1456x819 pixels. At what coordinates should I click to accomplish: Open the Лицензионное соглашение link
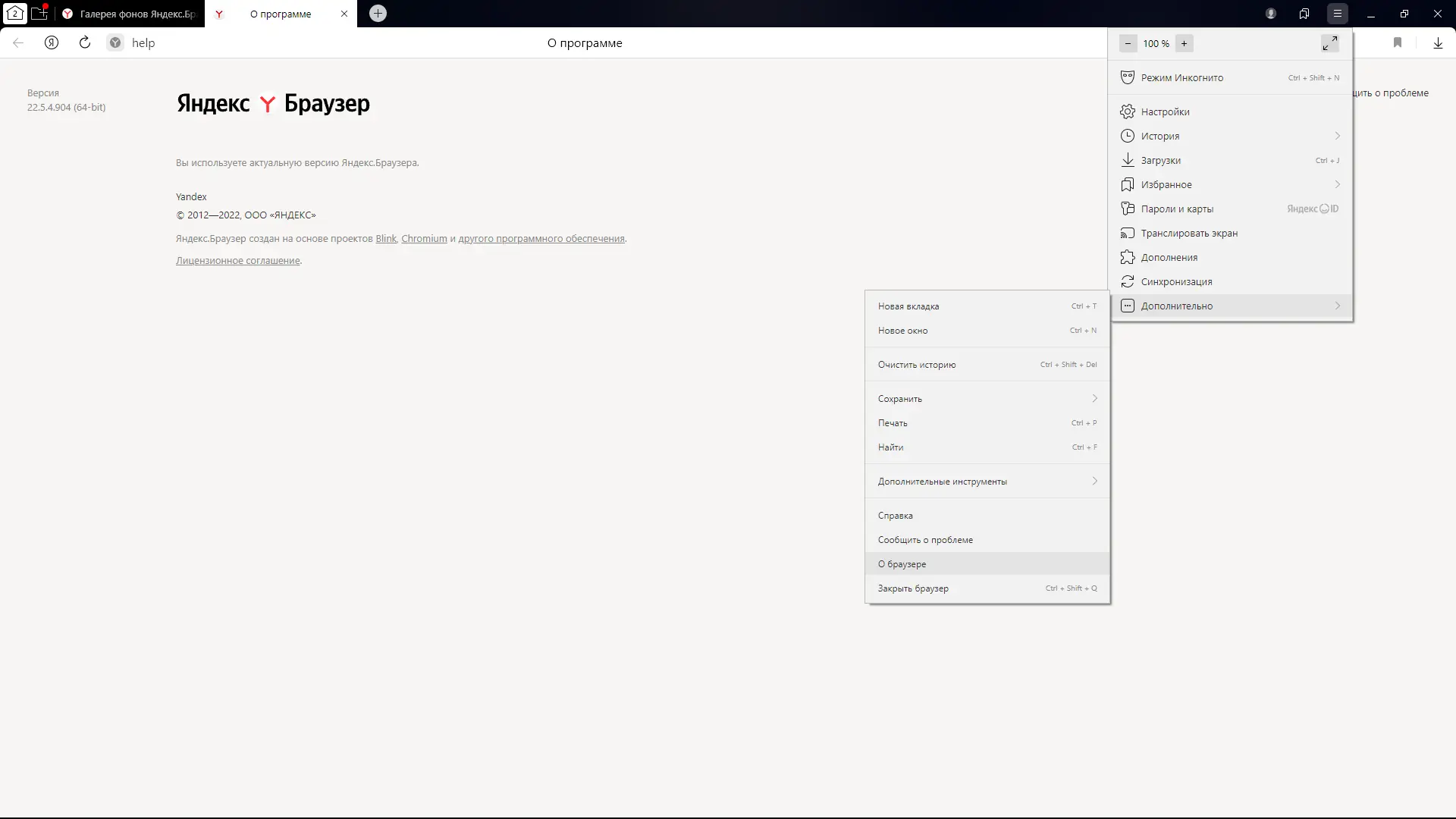click(x=237, y=260)
